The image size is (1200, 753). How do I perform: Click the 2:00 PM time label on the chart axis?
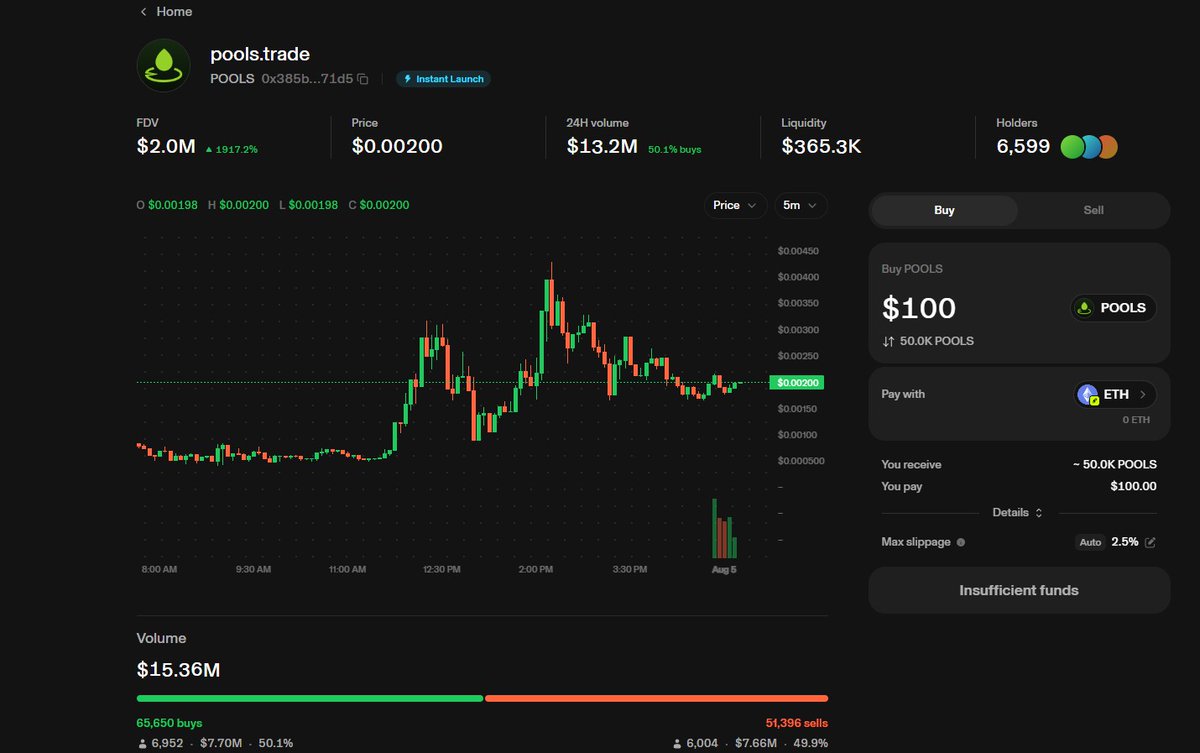click(536, 569)
